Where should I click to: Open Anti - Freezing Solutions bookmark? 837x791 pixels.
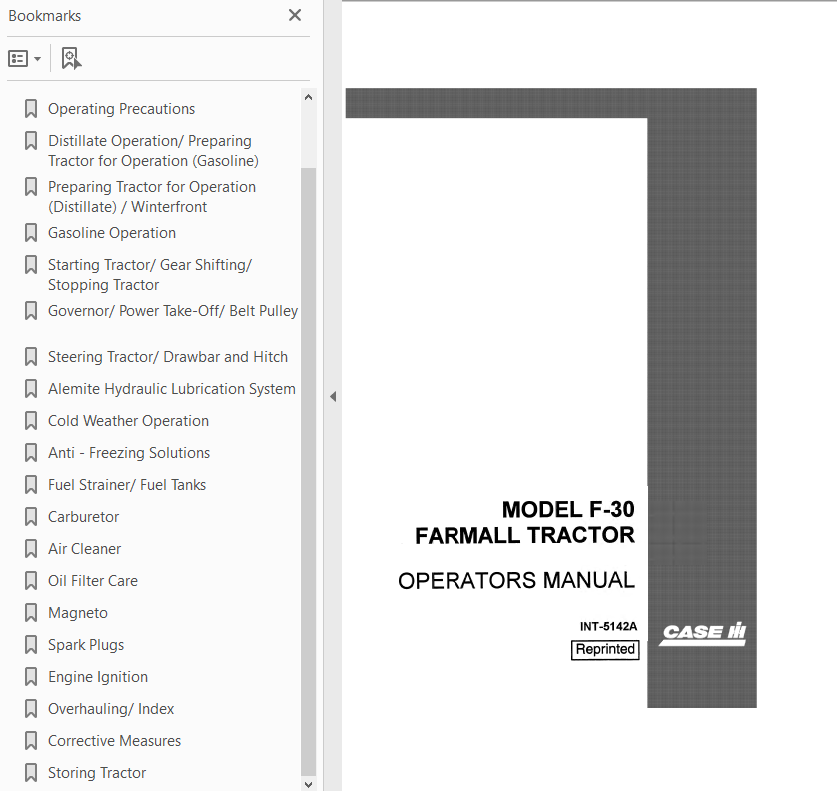click(129, 453)
